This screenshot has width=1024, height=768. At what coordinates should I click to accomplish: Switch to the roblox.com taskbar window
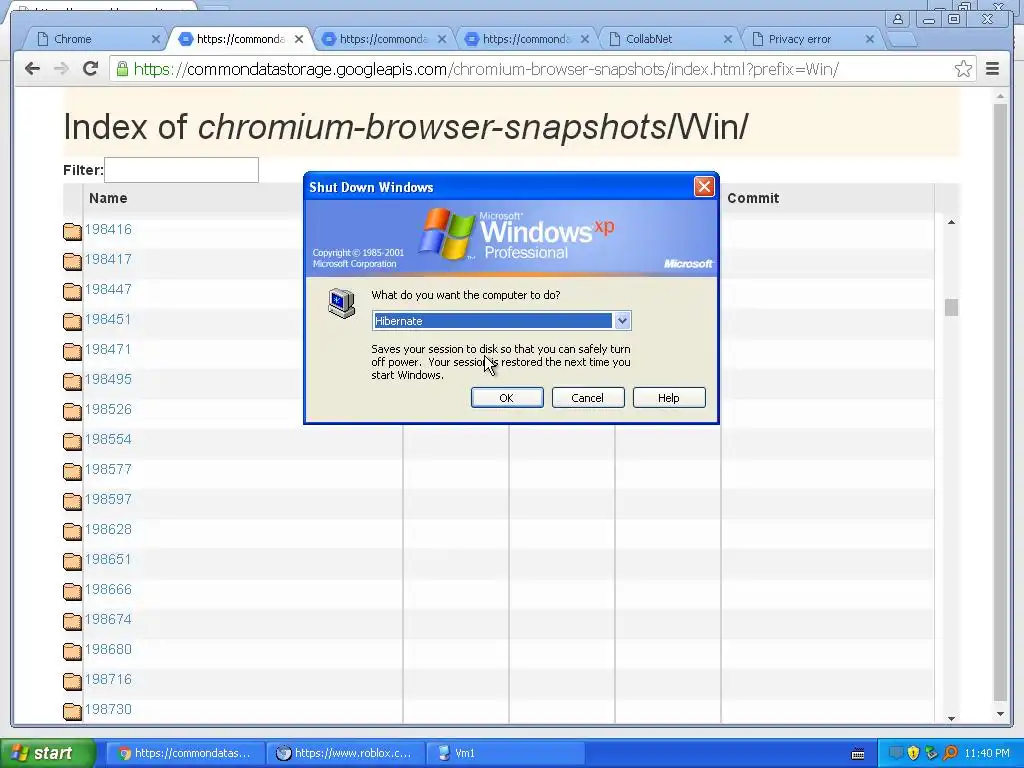344,753
